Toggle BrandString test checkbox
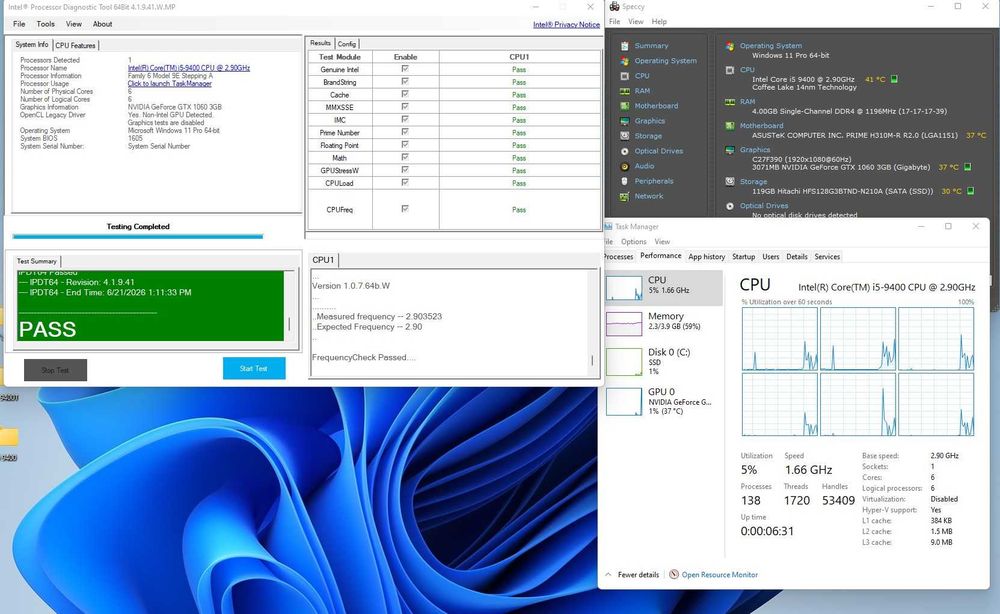1000x614 pixels. (405, 82)
